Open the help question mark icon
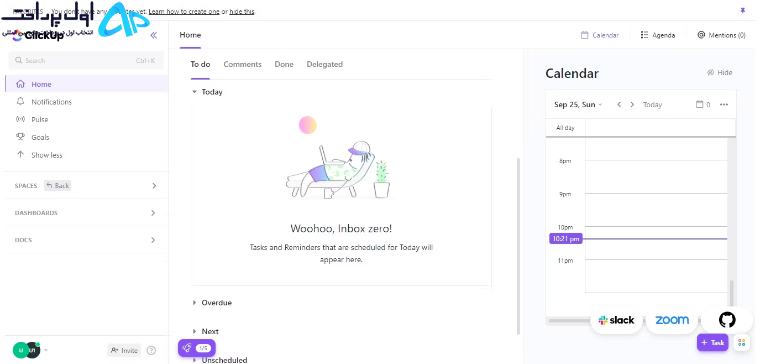This screenshot has height=364, width=762. (151, 350)
